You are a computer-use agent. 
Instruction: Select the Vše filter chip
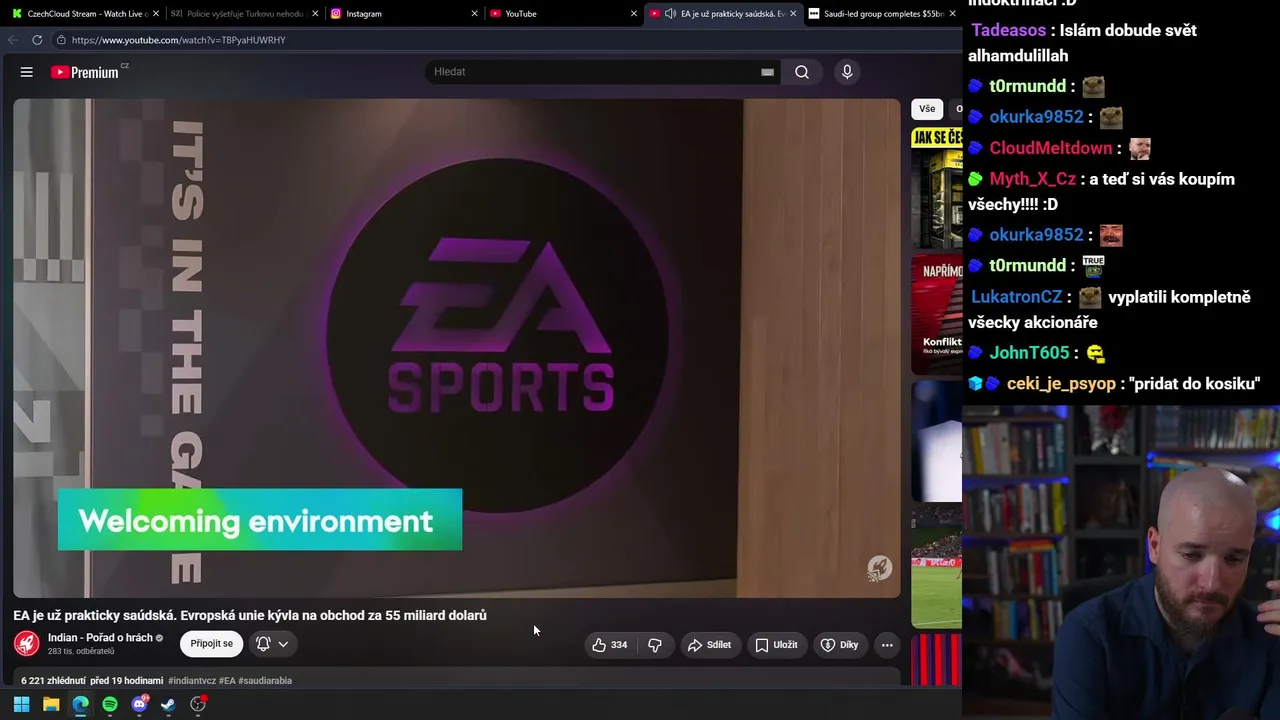pos(927,109)
